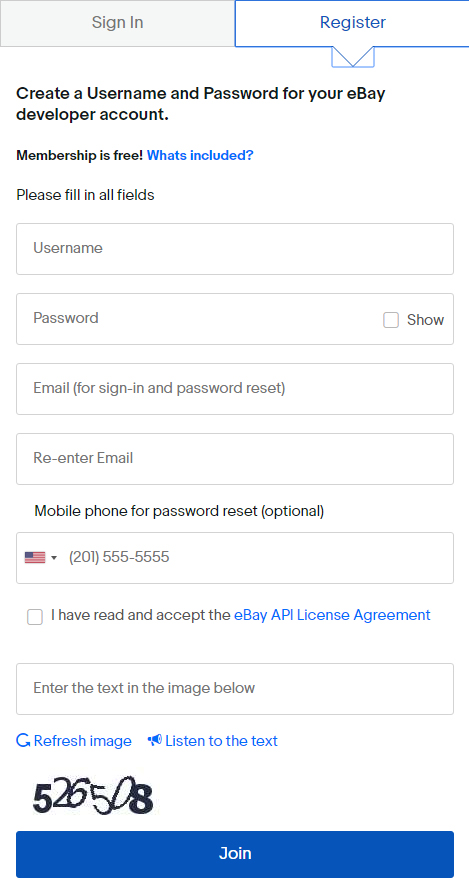The height and width of the screenshot is (890, 469).
Task: Toggle the Show password checkbox
Action: tap(391, 320)
